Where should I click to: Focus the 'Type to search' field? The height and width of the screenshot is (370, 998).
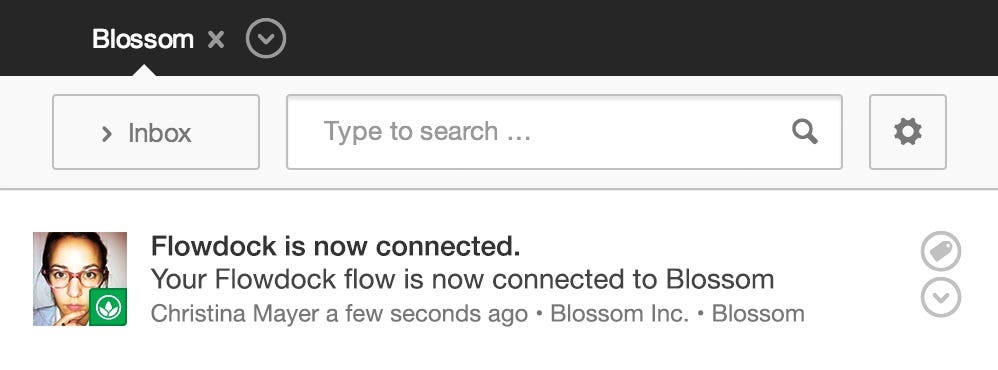(564, 132)
